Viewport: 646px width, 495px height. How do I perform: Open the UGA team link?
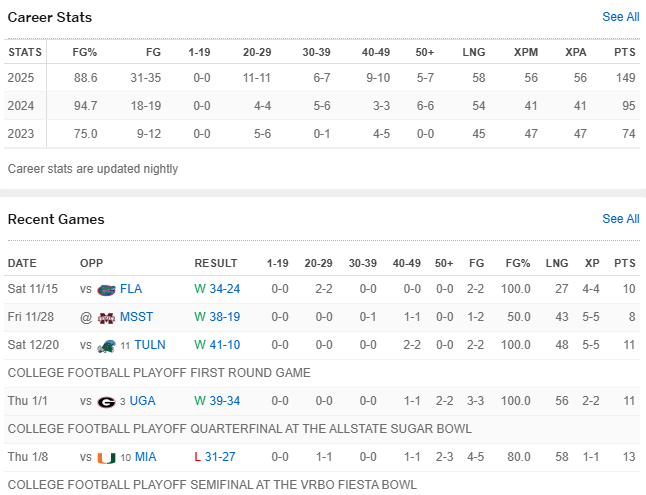click(x=144, y=401)
